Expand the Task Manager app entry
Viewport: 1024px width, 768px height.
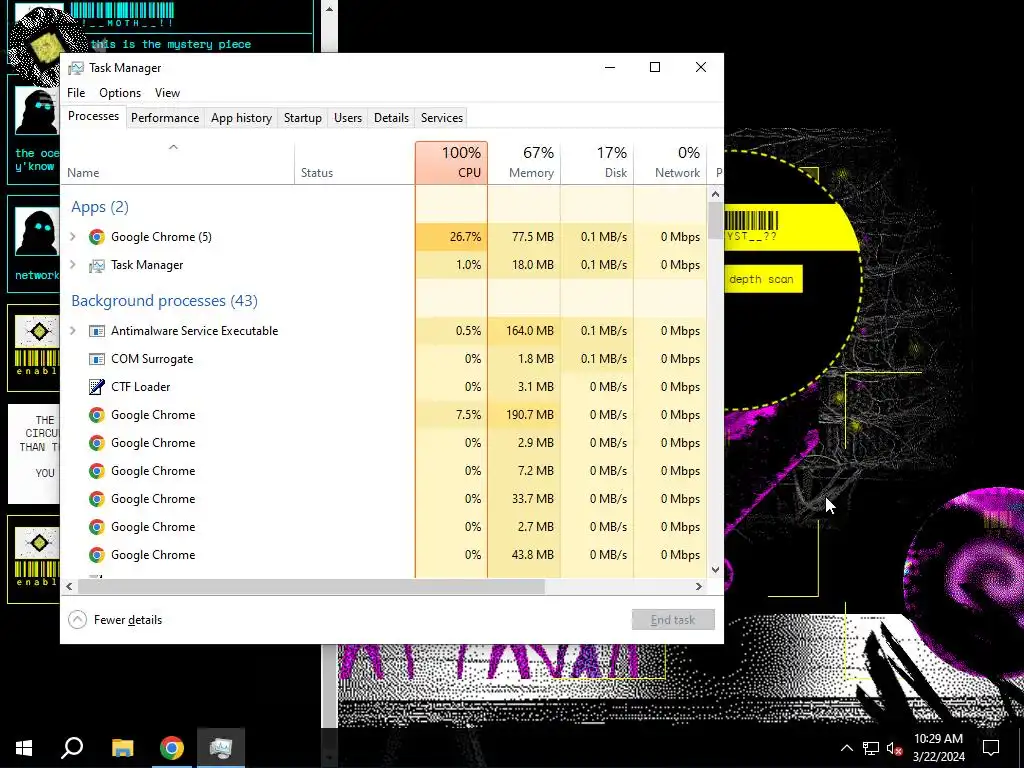(x=73, y=265)
